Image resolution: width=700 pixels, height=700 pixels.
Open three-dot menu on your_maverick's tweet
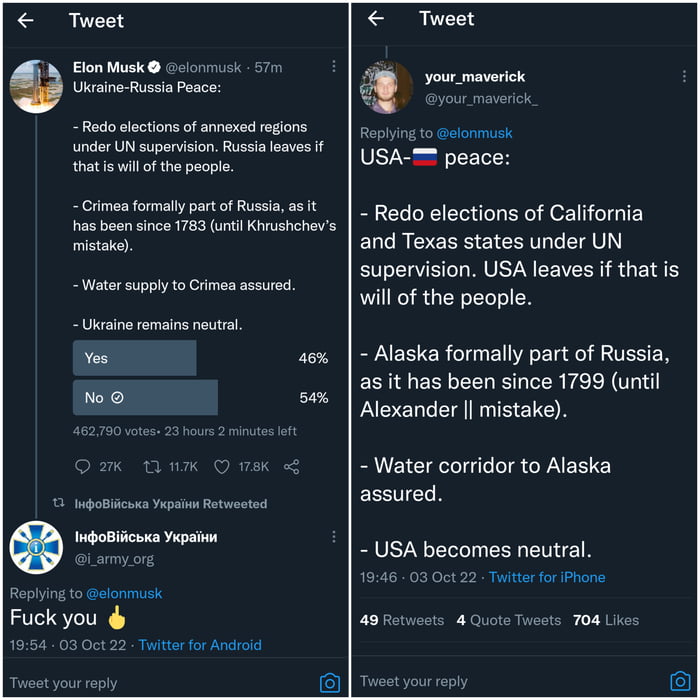click(x=683, y=76)
